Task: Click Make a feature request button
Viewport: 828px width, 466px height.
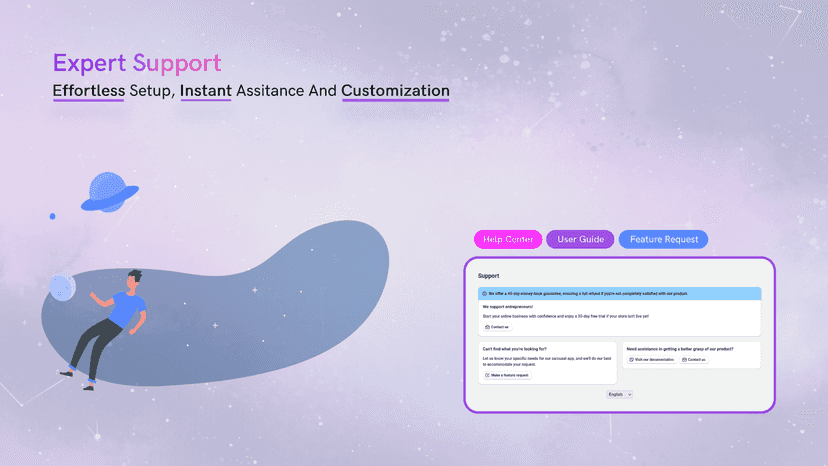Action: pyautogui.click(x=507, y=375)
